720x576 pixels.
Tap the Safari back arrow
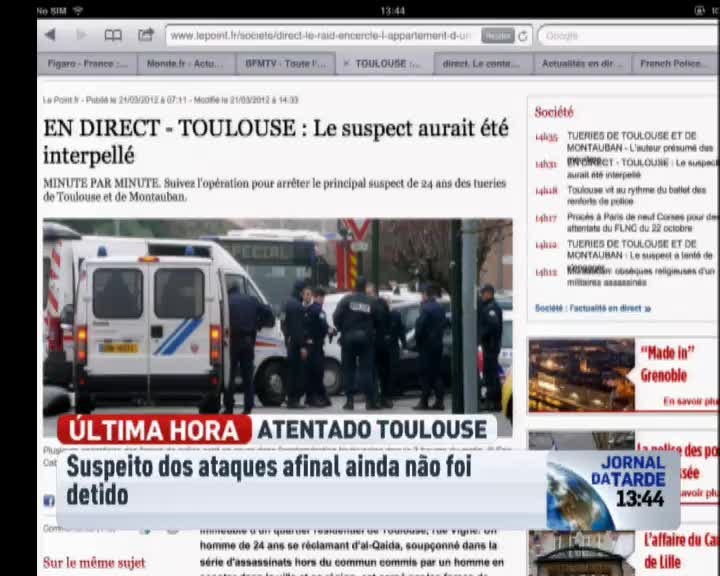[x=50, y=35]
